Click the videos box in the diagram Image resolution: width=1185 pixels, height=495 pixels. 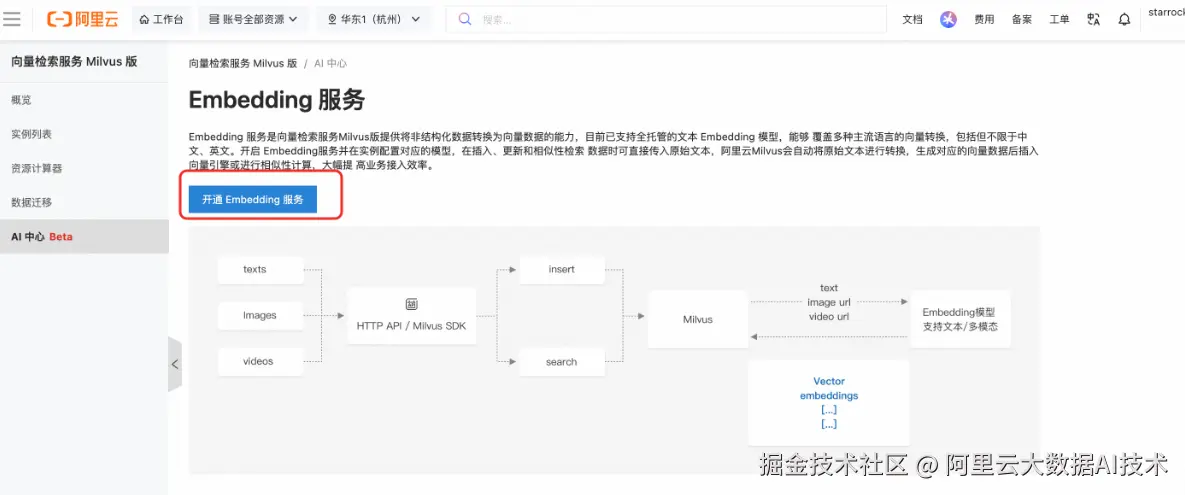click(x=260, y=361)
